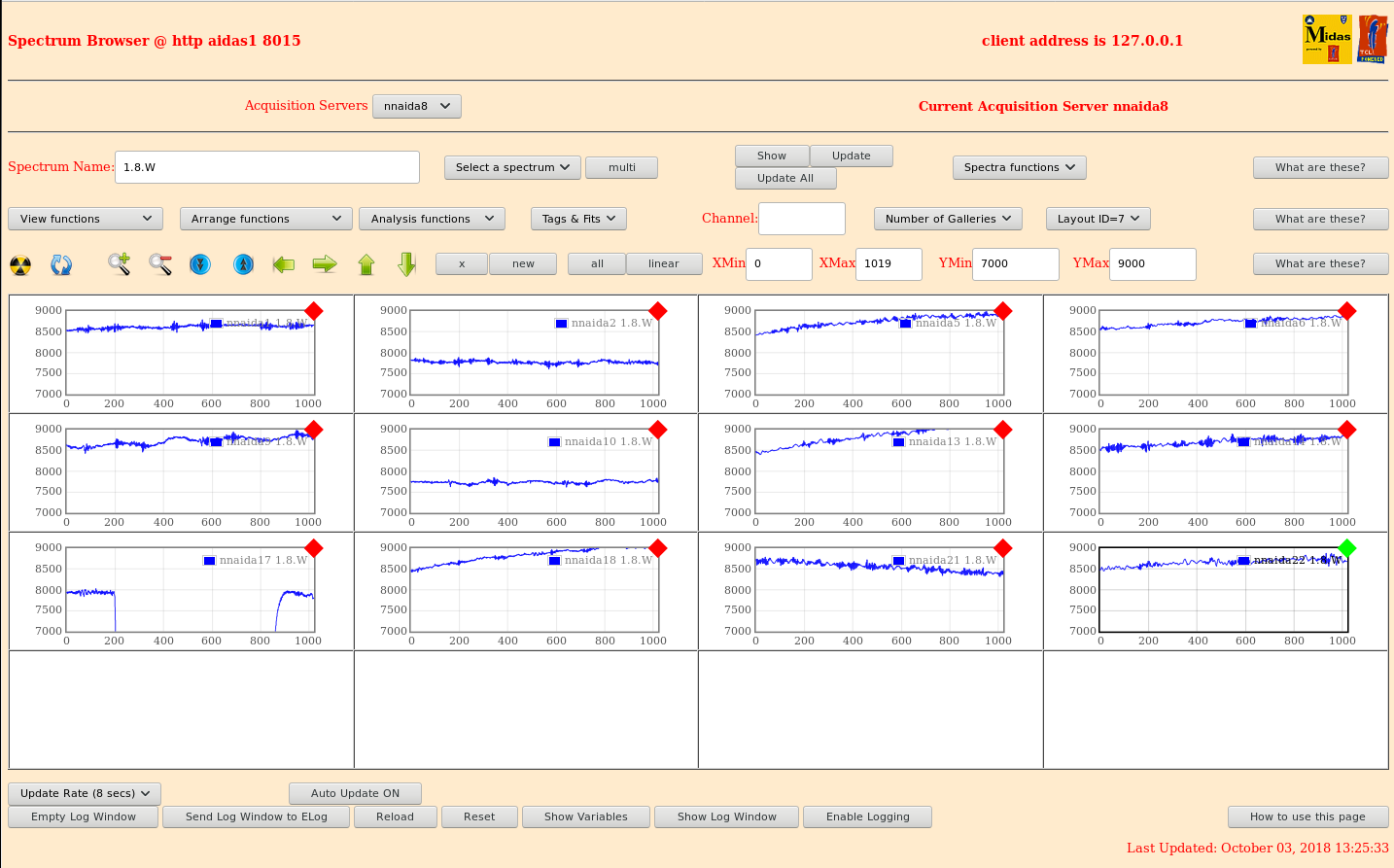Viewport: 1394px width, 868px height.
Task: Click the YMax input field
Action: pos(1153,263)
